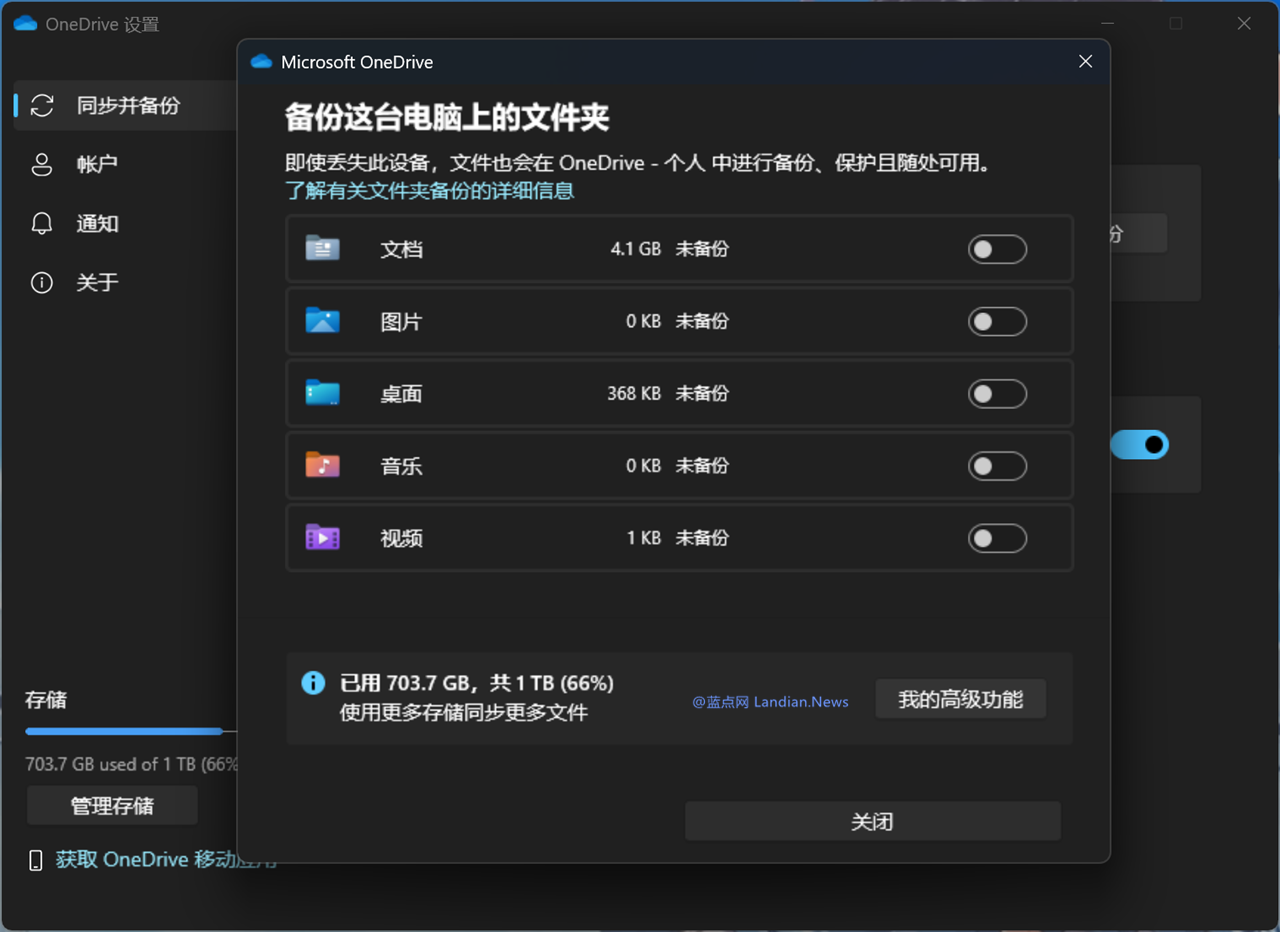Open the 获取 OneDrive 移动应用 link
This screenshot has height=932, width=1280.
click(x=166, y=859)
